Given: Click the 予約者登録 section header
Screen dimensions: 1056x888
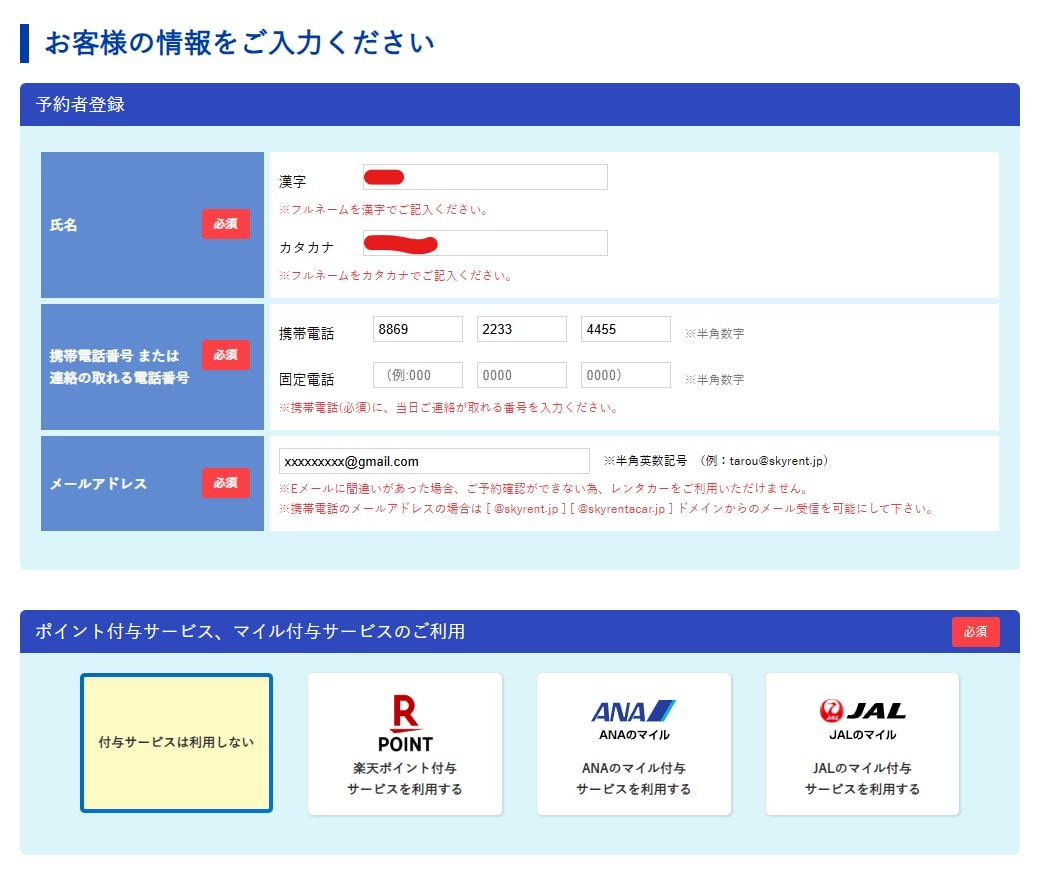Looking at the screenshot, I should (519, 104).
